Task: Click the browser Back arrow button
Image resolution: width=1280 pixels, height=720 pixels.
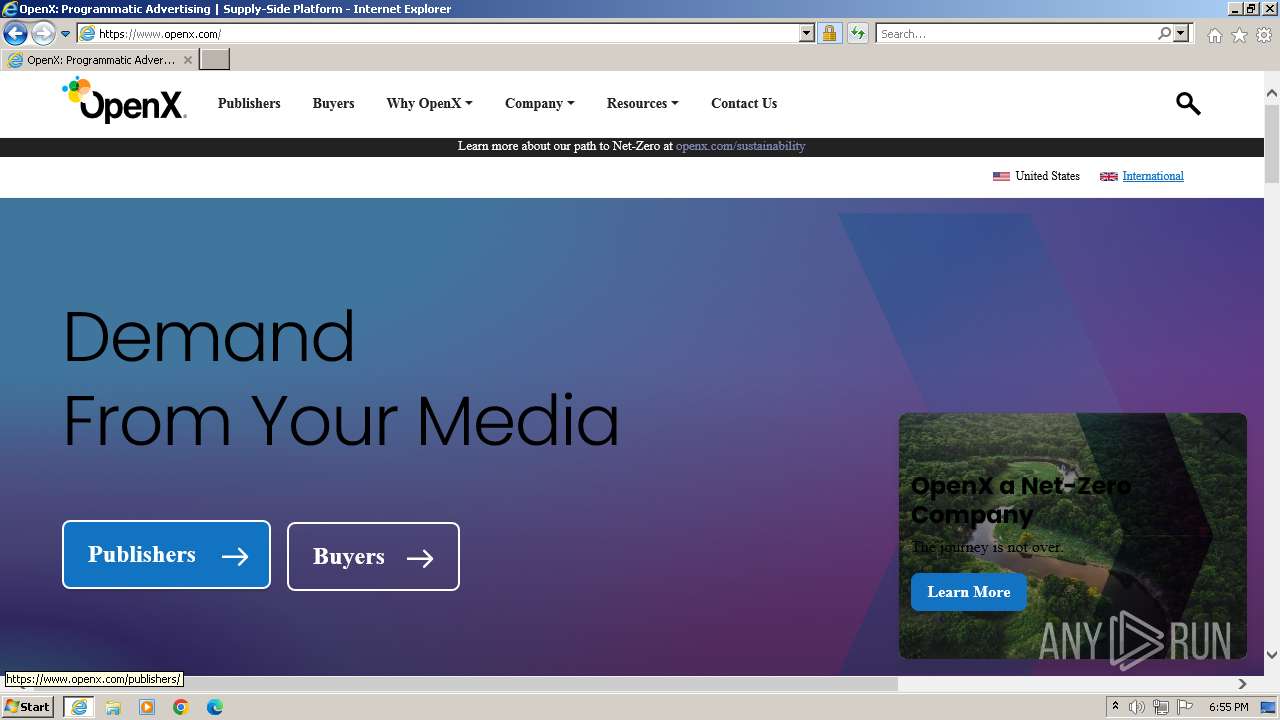Action: pyautogui.click(x=15, y=34)
